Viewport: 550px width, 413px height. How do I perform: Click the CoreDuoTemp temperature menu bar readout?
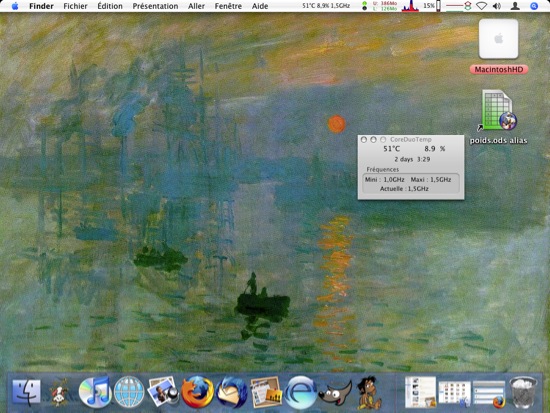(x=326, y=6)
